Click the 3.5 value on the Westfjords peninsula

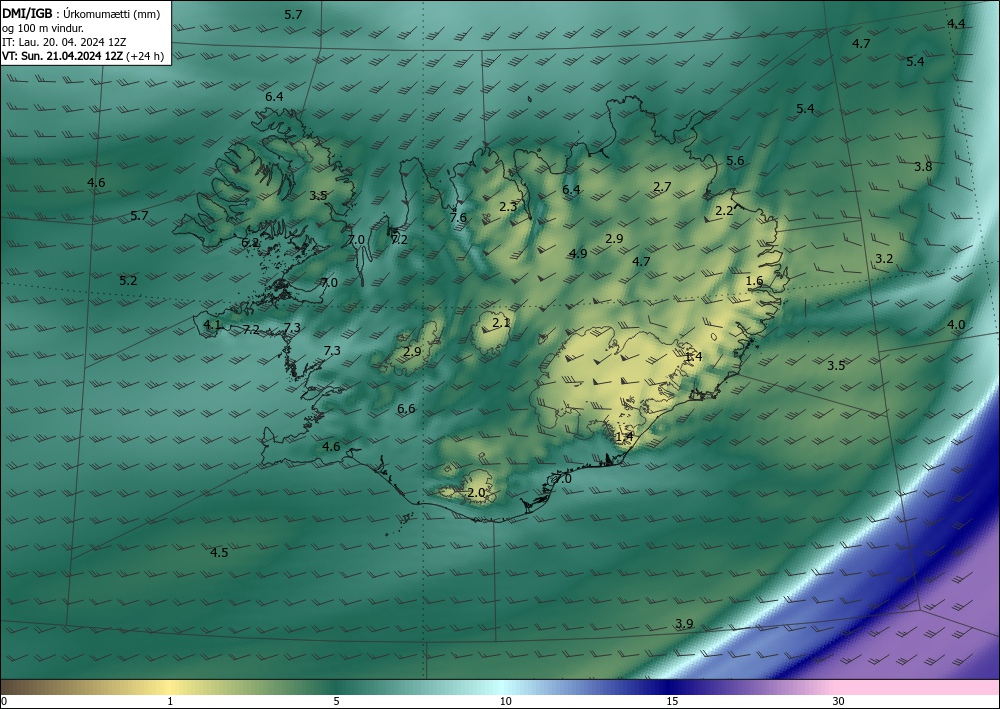click(x=318, y=196)
